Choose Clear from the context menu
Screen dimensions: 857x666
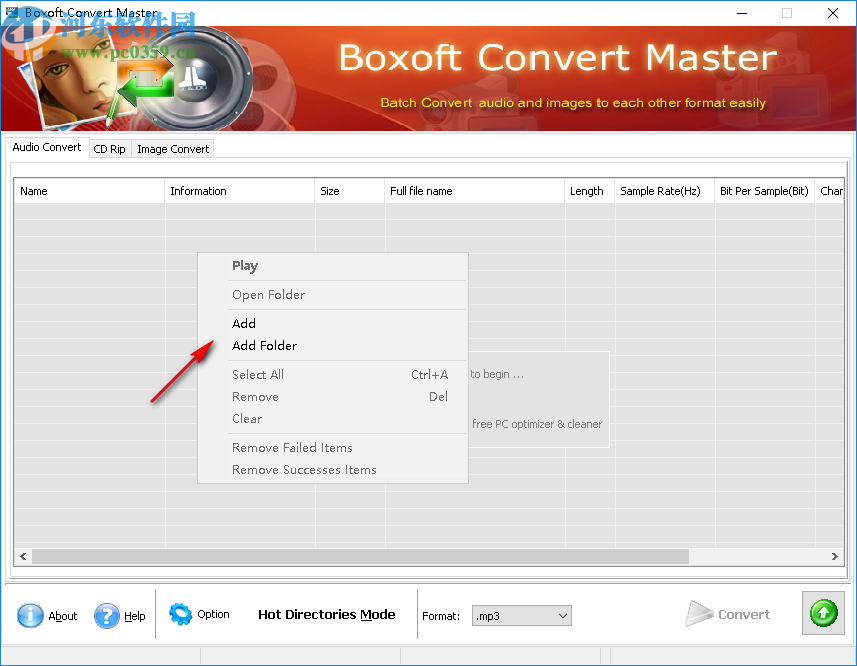pyautogui.click(x=247, y=418)
